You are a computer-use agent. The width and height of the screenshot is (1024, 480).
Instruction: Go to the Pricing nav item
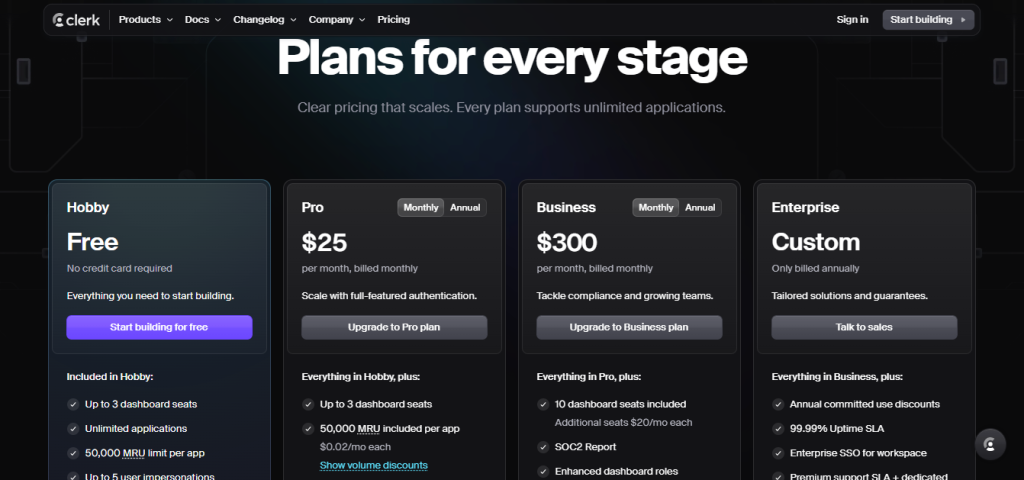point(393,19)
